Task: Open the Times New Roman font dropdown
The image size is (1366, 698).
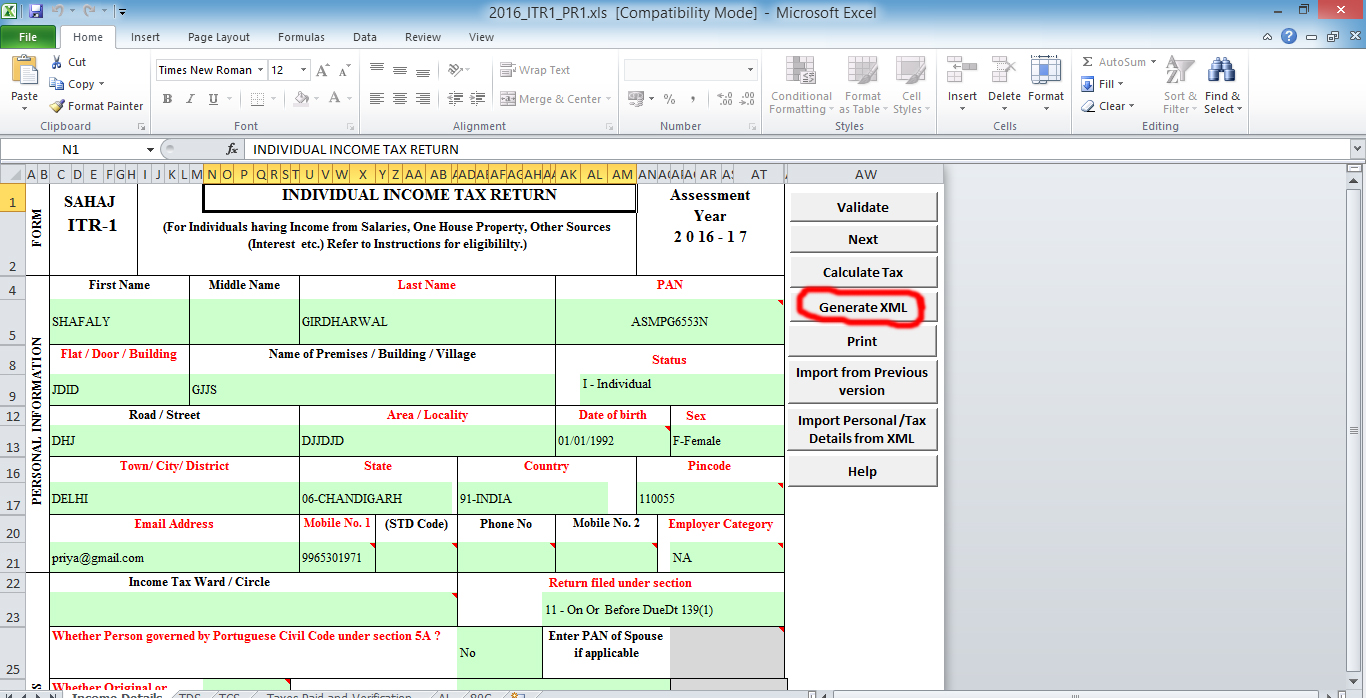Action: pyautogui.click(x=260, y=70)
